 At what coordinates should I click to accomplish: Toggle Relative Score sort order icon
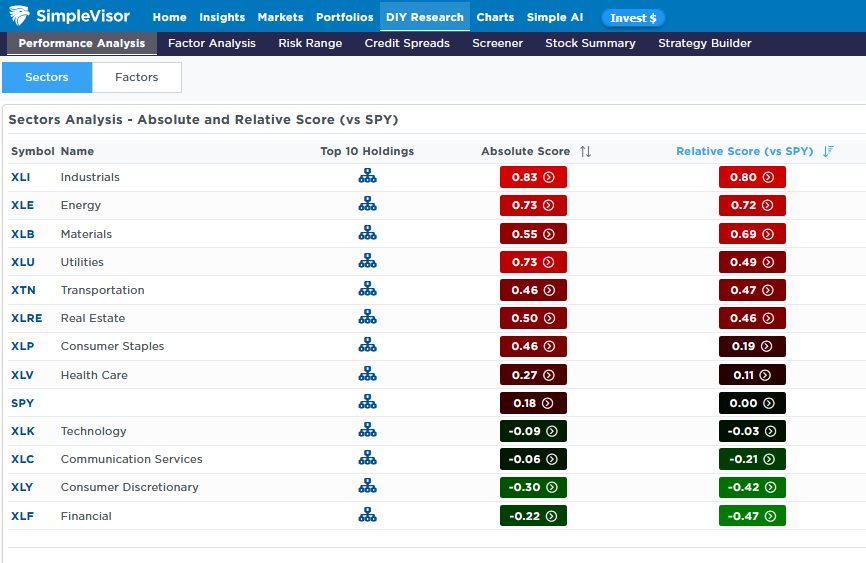828,152
